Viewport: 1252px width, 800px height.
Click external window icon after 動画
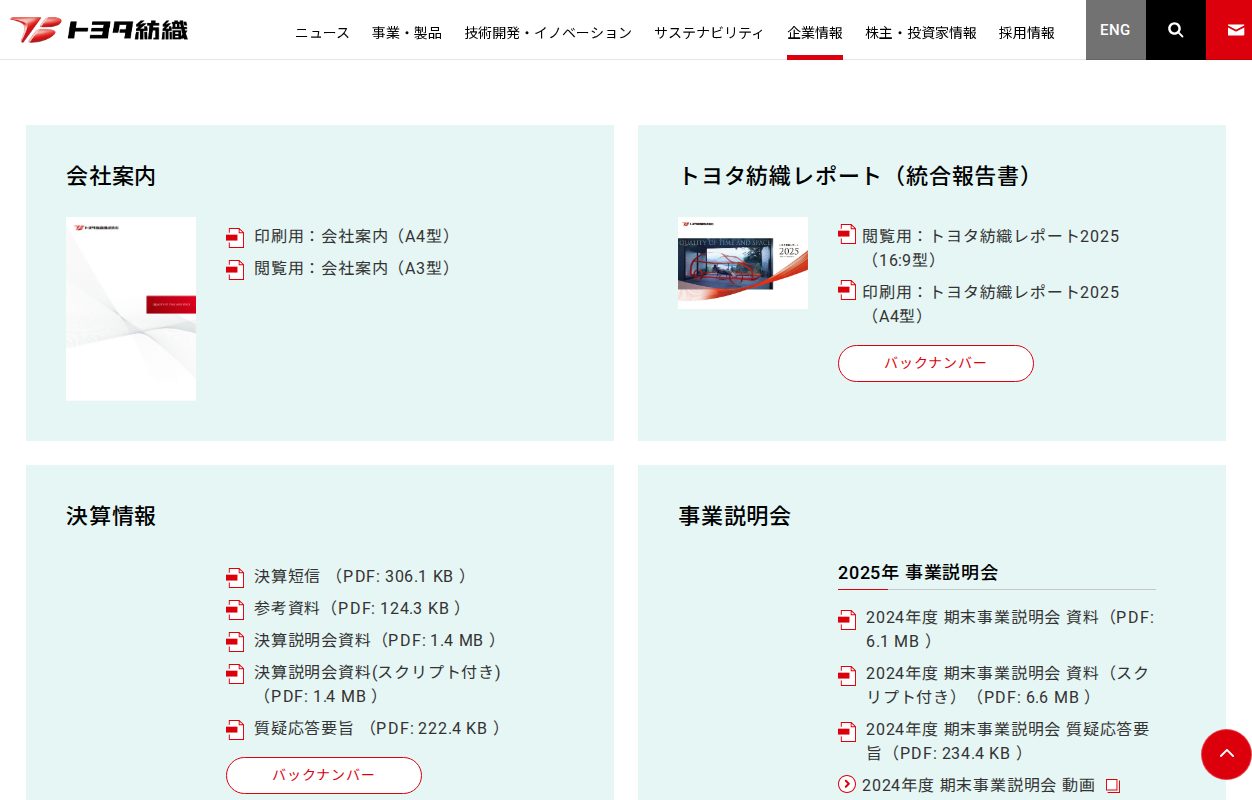(1113, 786)
